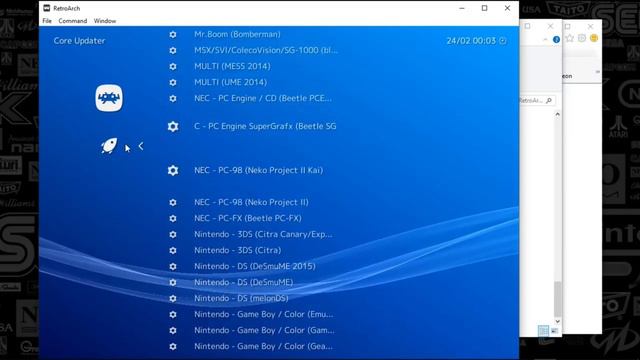
Task: Select Nintendo - DS (melonDS) core
Action: pos(241,298)
